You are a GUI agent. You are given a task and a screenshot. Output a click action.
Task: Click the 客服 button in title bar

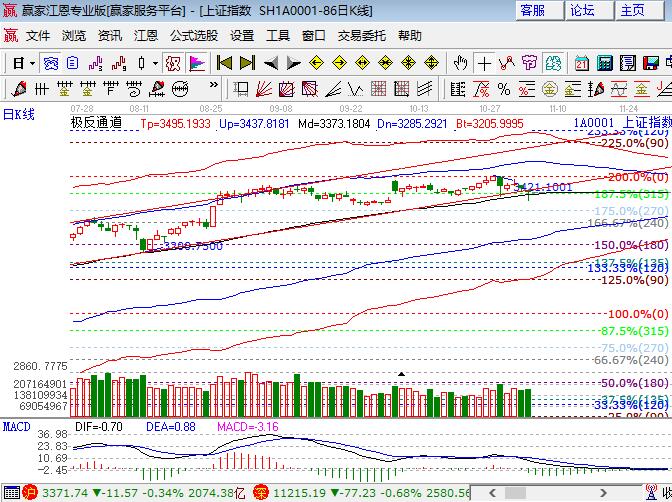click(x=532, y=10)
